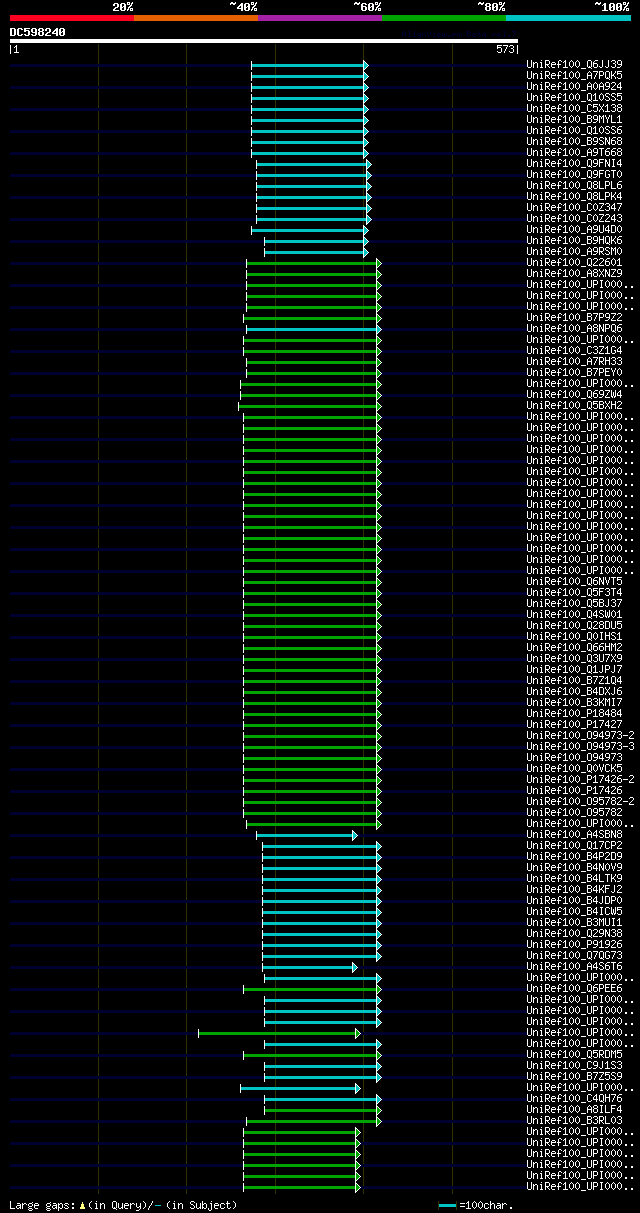This screenshot has height=1213, width=640.
Task: Select the UniRef100_B3MUI1 label
Action: coord(574,922)
